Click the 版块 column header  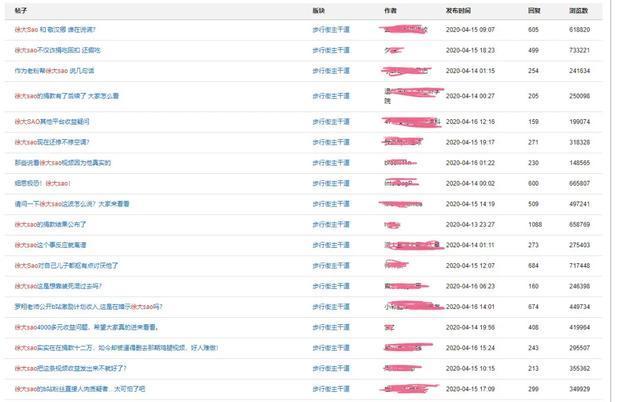tap(319, 9)
